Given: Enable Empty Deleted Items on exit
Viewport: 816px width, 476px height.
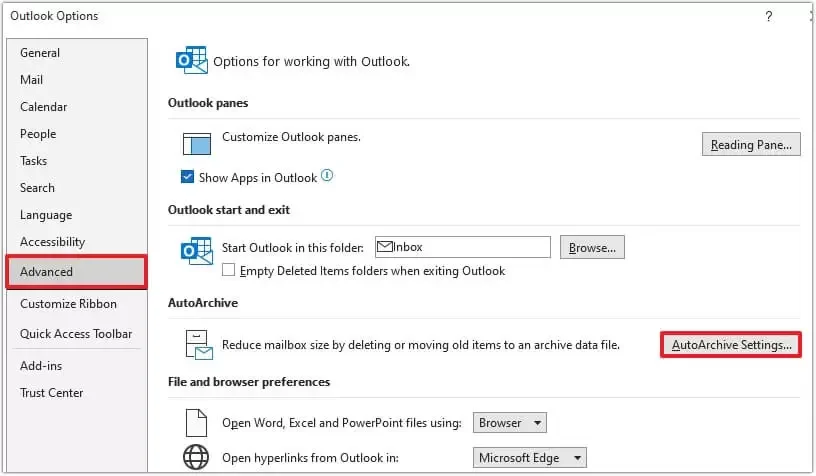Looking at the screenshot, I should pos(229,270).
